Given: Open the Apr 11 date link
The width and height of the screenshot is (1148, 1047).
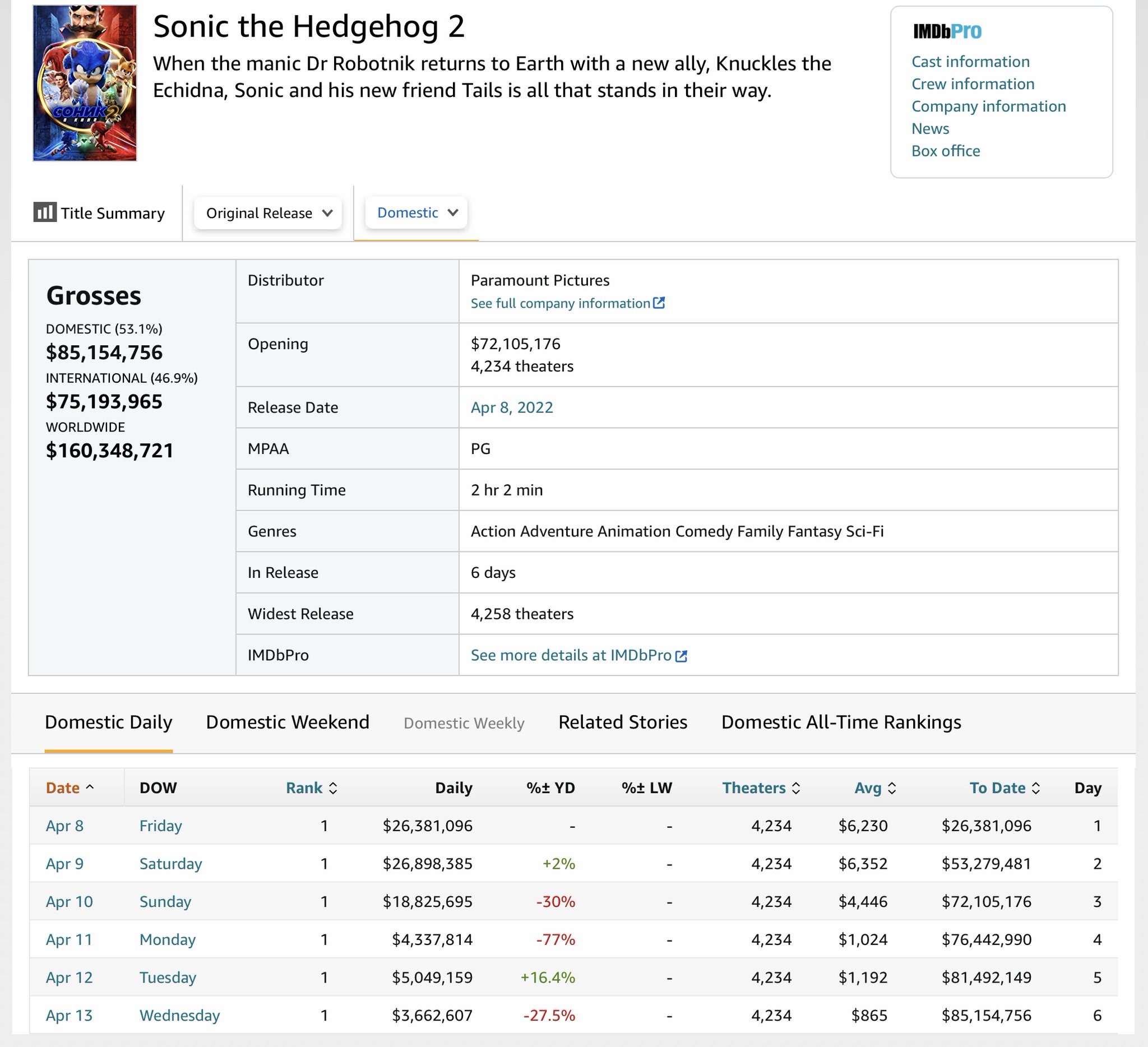Looking at the screenshot, I should pyautogui.click(x=69, y=939).
